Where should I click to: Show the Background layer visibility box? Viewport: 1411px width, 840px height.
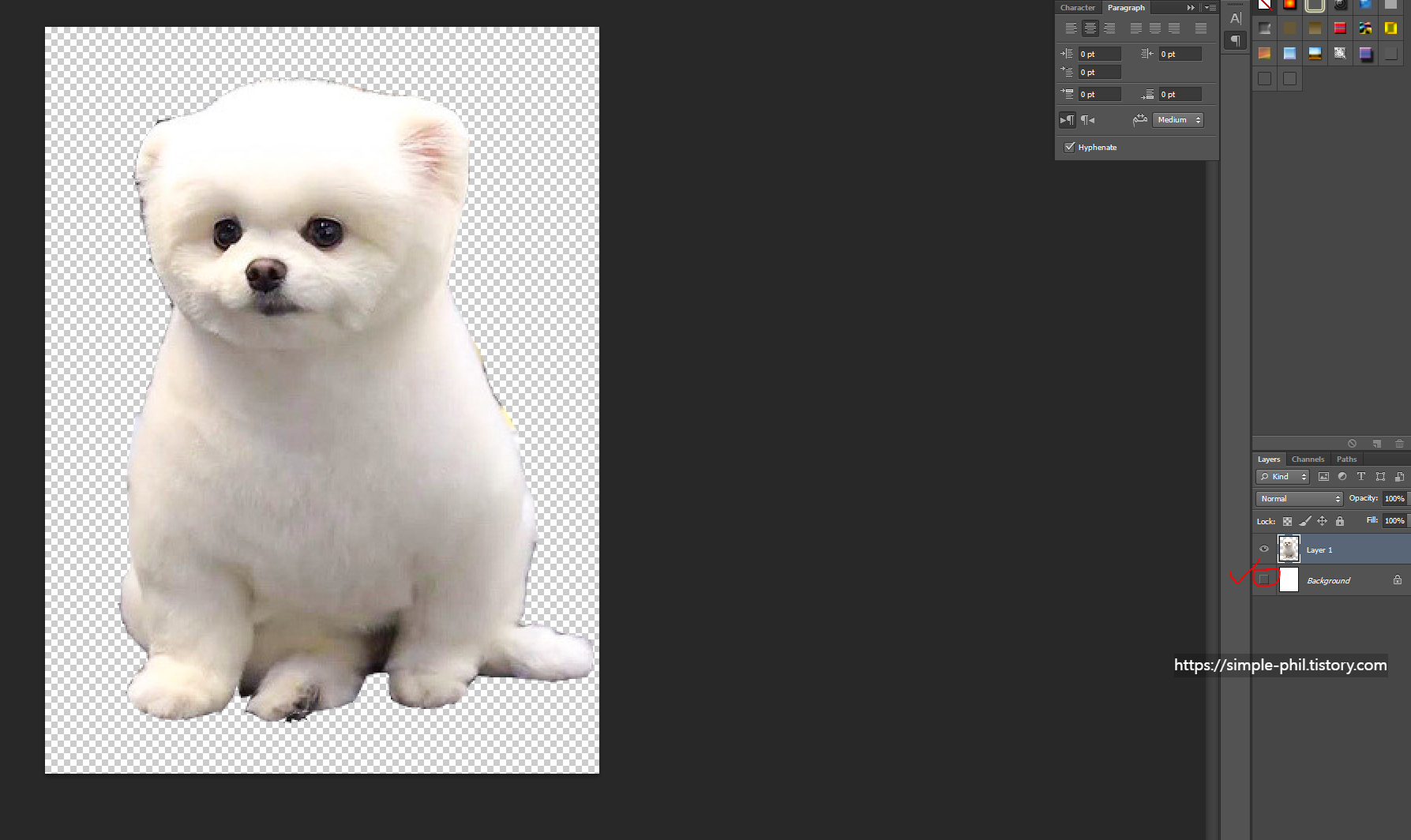click(1264, 579)
